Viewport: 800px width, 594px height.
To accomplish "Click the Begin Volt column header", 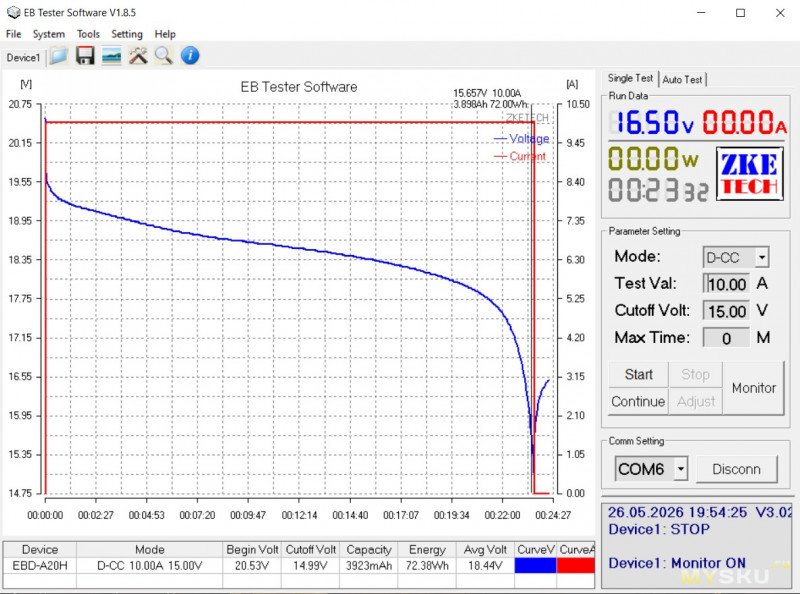I will pos(252,550).
